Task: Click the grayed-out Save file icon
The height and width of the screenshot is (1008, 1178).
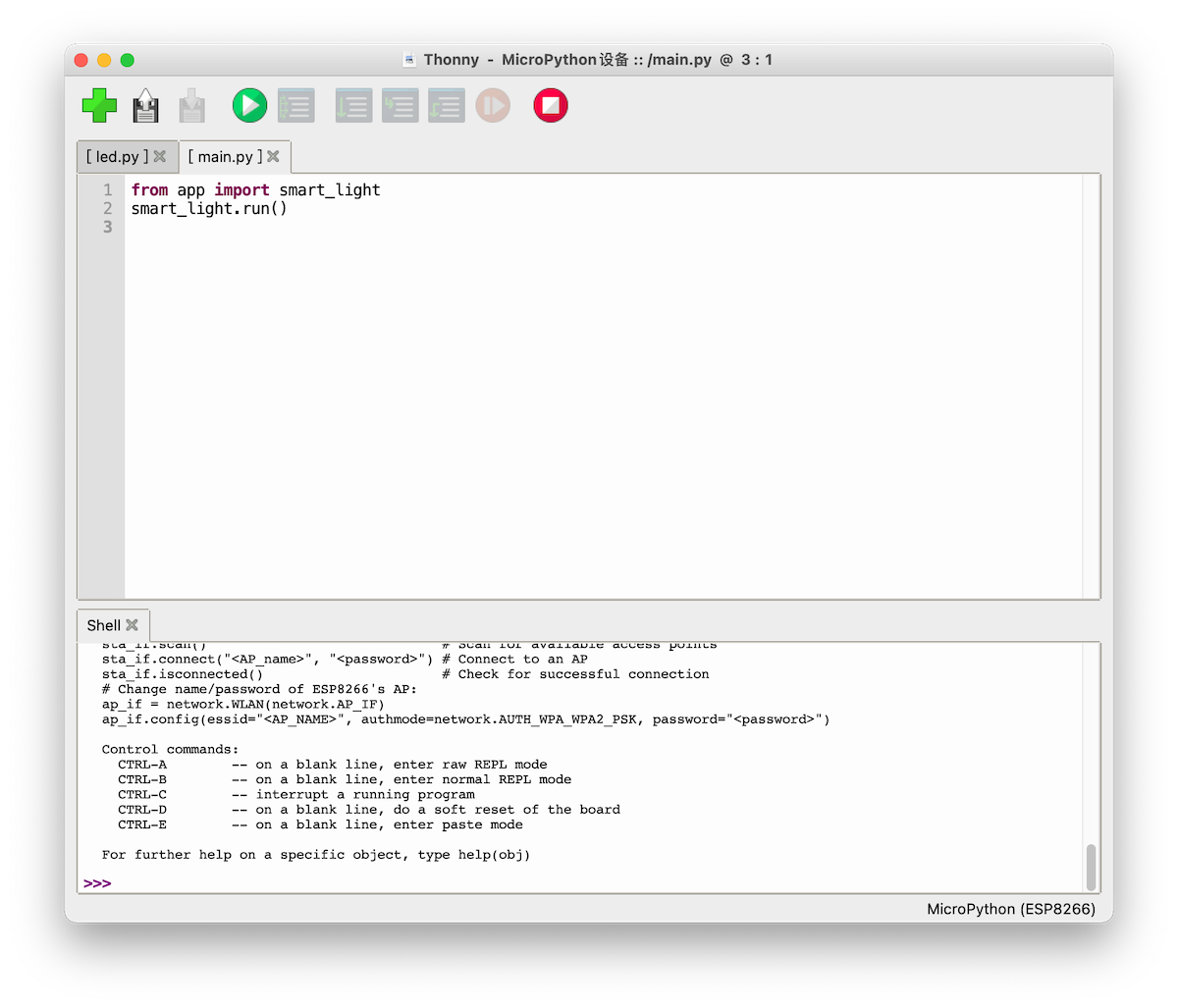Action: 192,105
